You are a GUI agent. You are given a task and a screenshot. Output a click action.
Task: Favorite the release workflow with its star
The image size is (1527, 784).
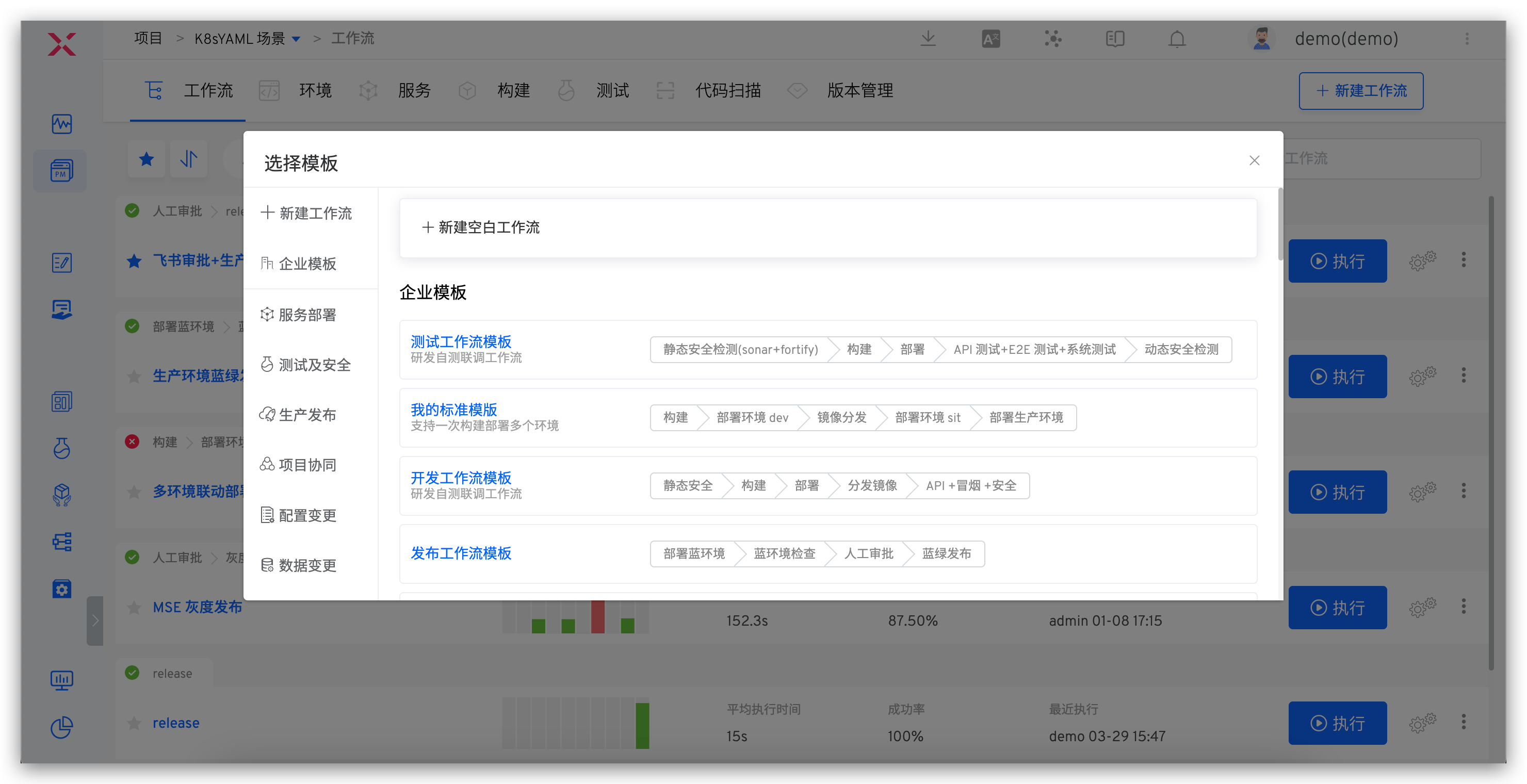[x=134, y=723]
